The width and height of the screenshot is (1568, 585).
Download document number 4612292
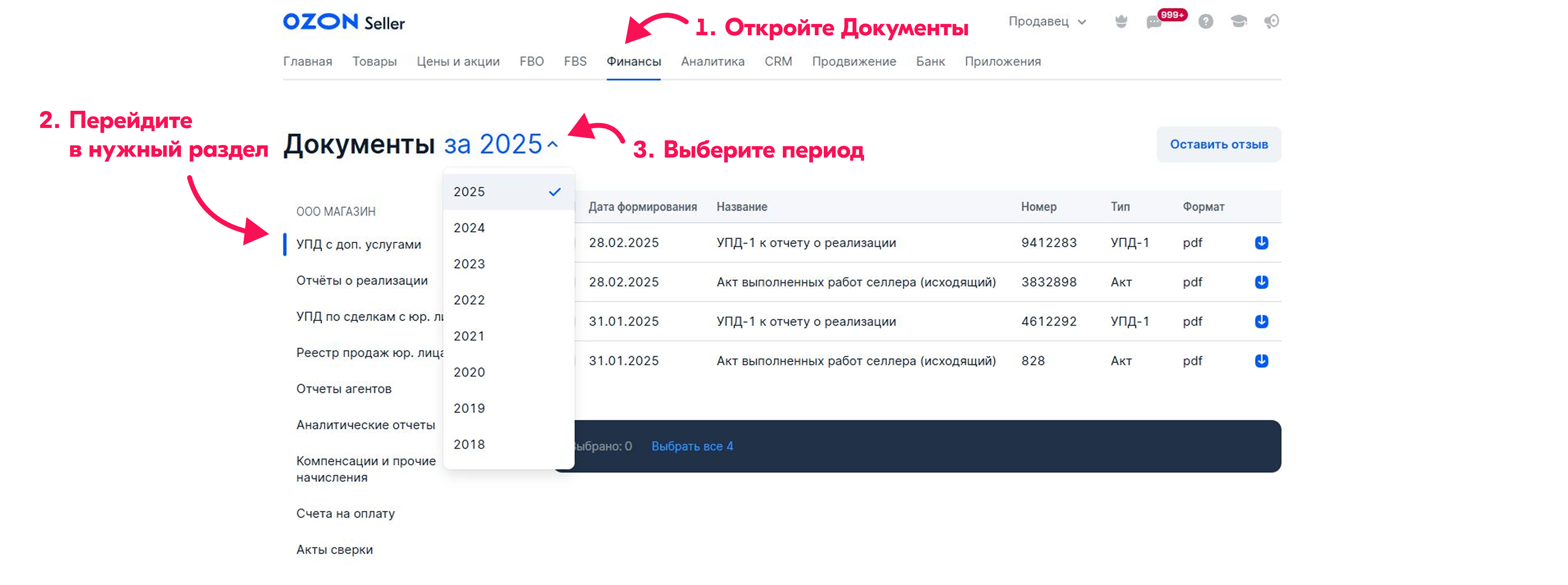point(1261,321)
